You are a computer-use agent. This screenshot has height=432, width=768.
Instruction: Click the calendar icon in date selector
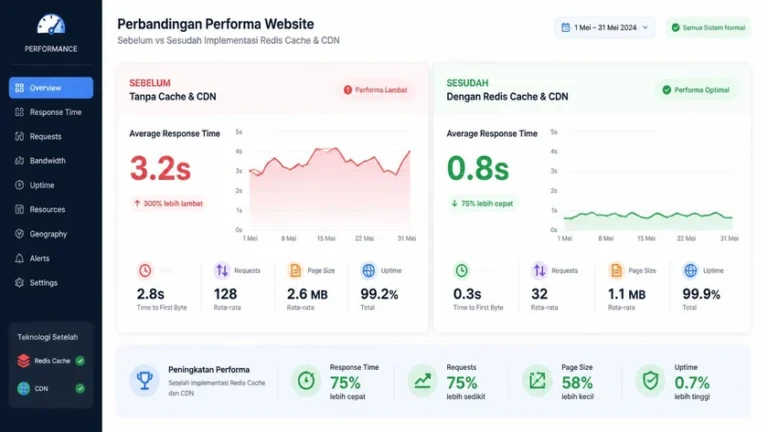coord(566,27)
